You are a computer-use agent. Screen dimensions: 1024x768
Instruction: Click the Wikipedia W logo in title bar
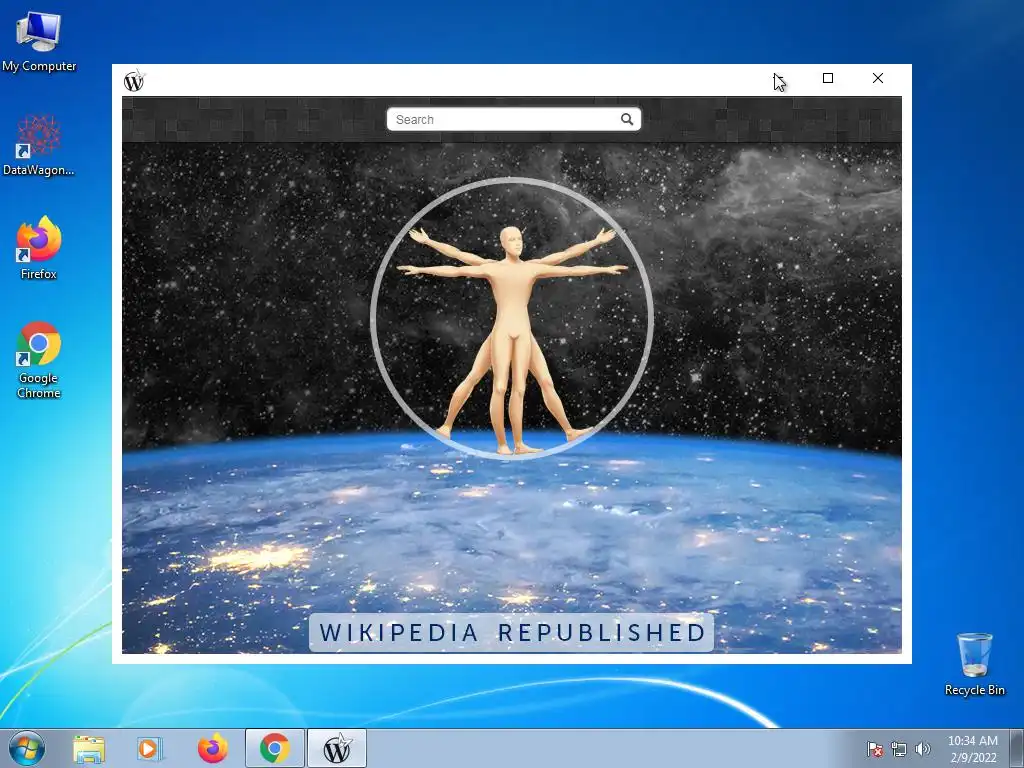pyautogui.click(x=134, y=81)
